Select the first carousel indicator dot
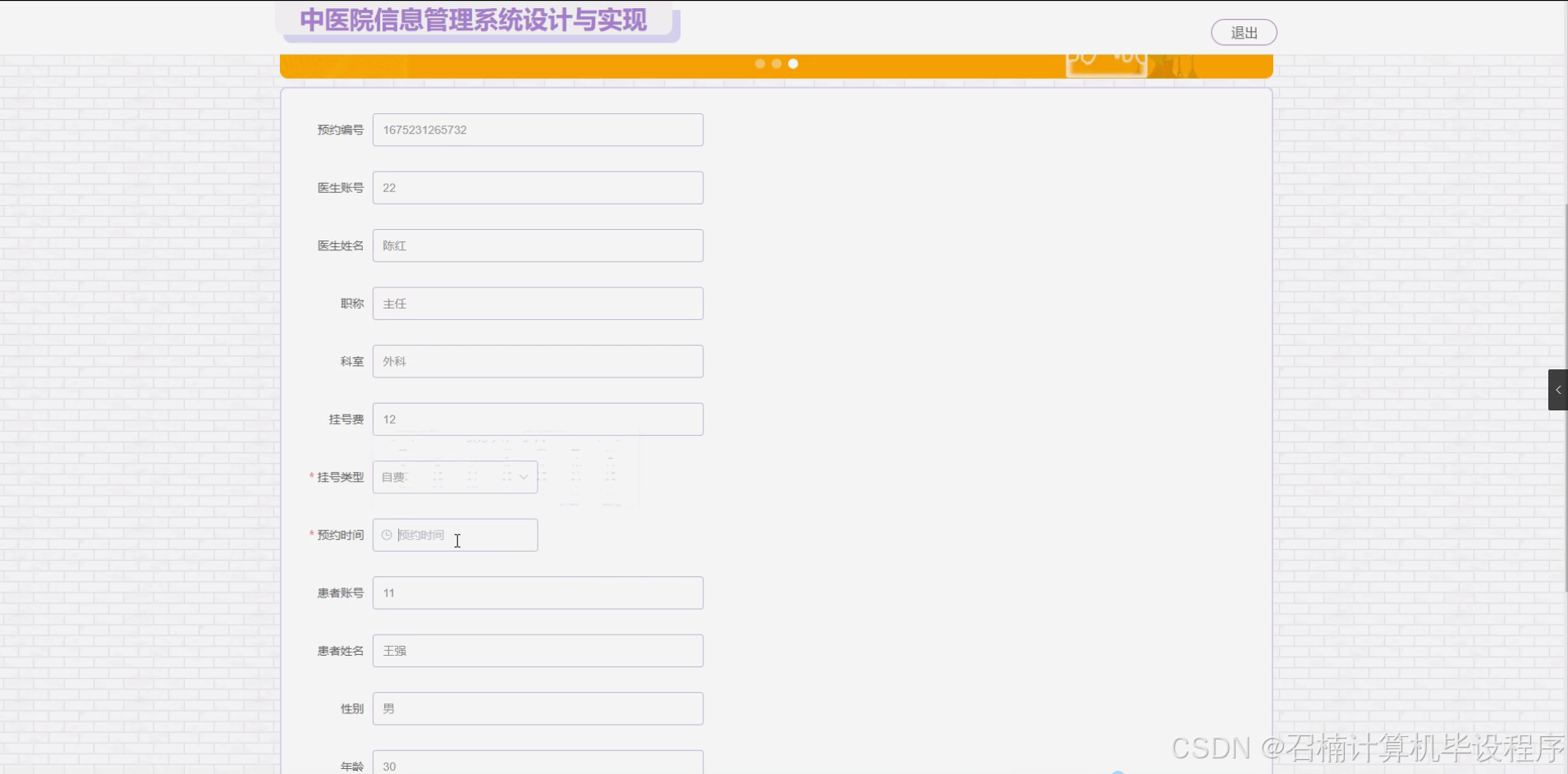The image size is (1568, 774). 760,63
